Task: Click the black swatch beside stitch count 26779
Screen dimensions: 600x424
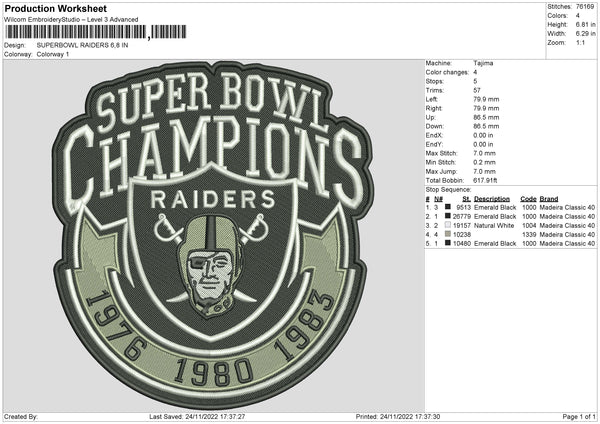Action: pyautogui.click(x=447, y=216)
